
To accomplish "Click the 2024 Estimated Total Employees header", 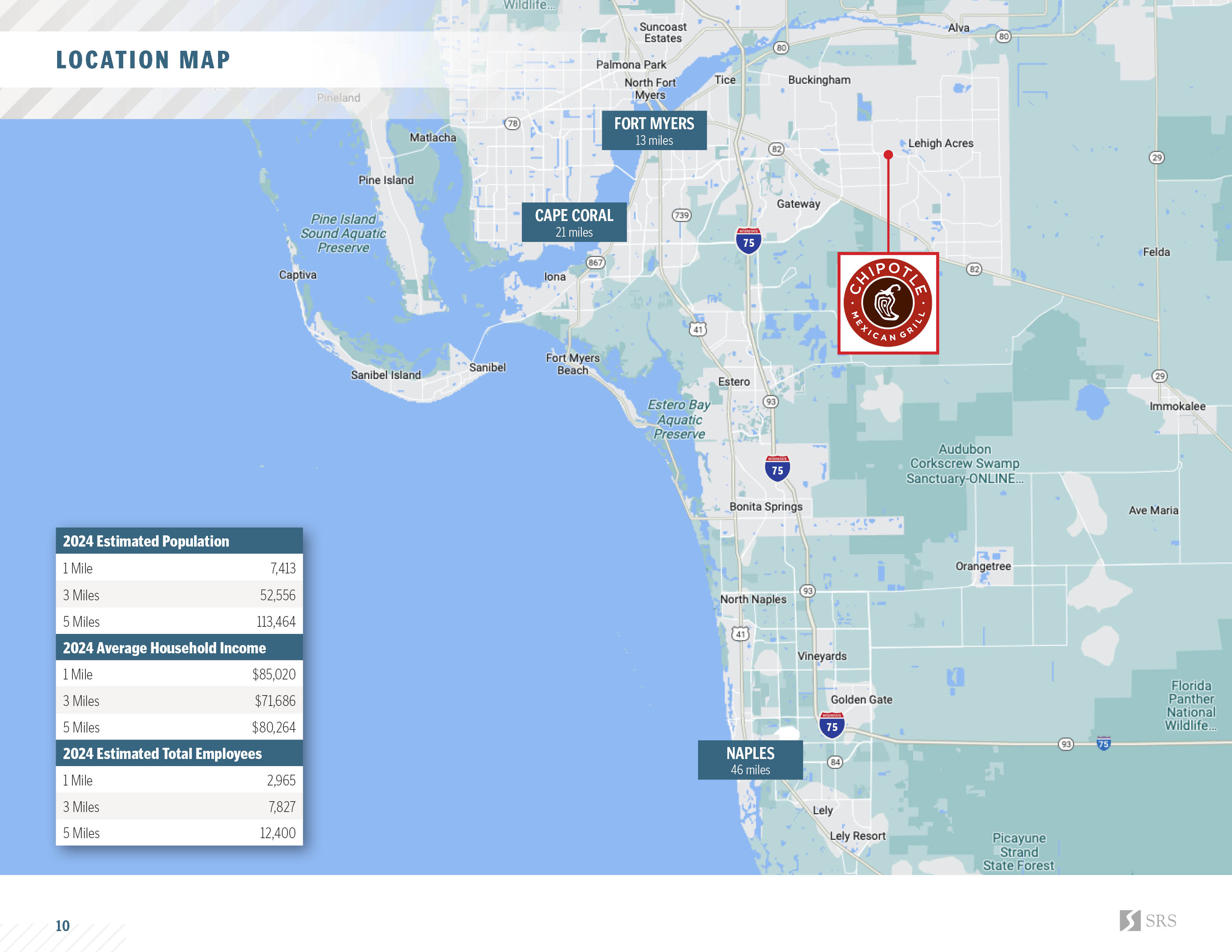I will click(179, 753).
